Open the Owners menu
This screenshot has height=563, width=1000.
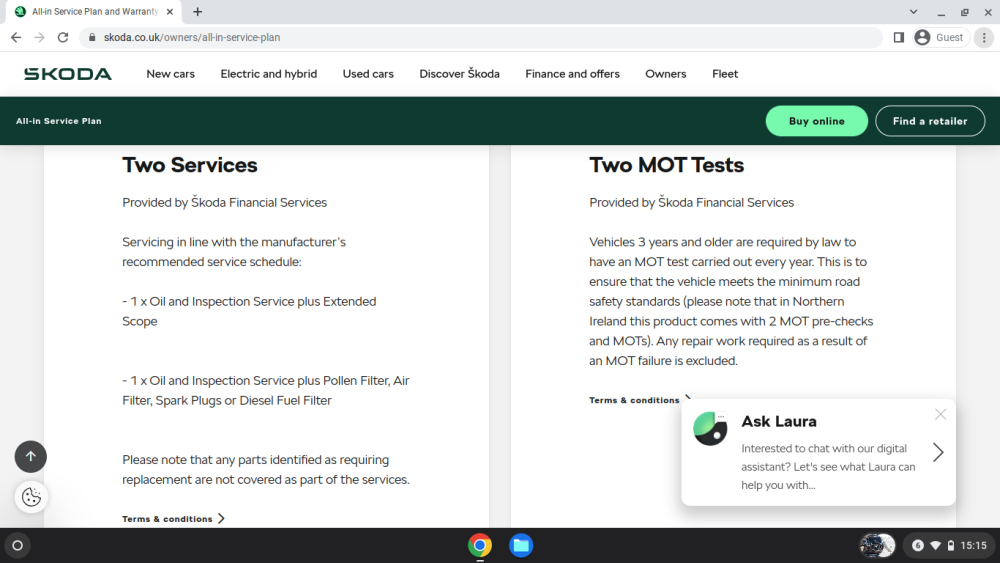665,74
